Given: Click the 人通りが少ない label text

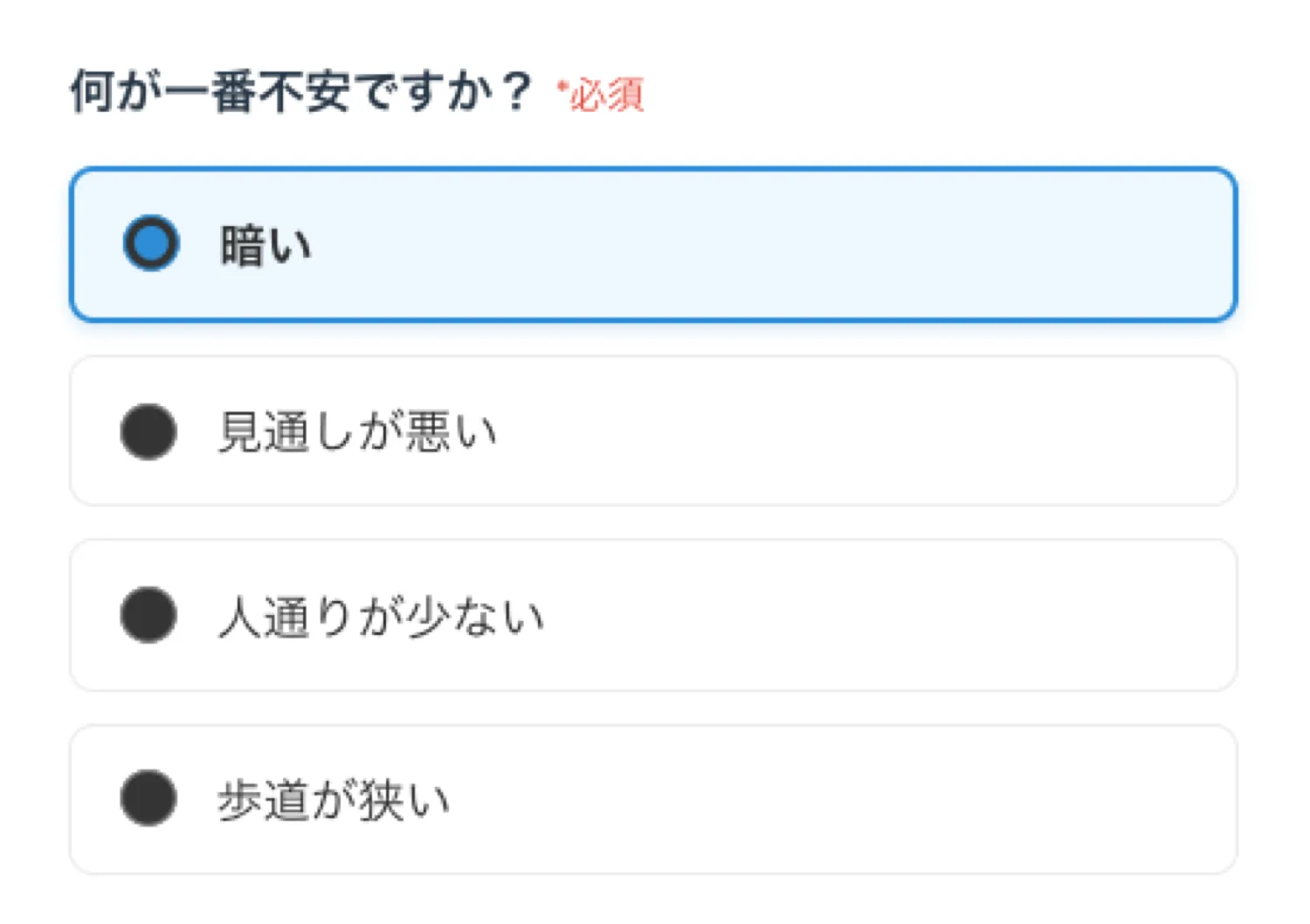Looking at the screenshot, I should tap(381, 617).
